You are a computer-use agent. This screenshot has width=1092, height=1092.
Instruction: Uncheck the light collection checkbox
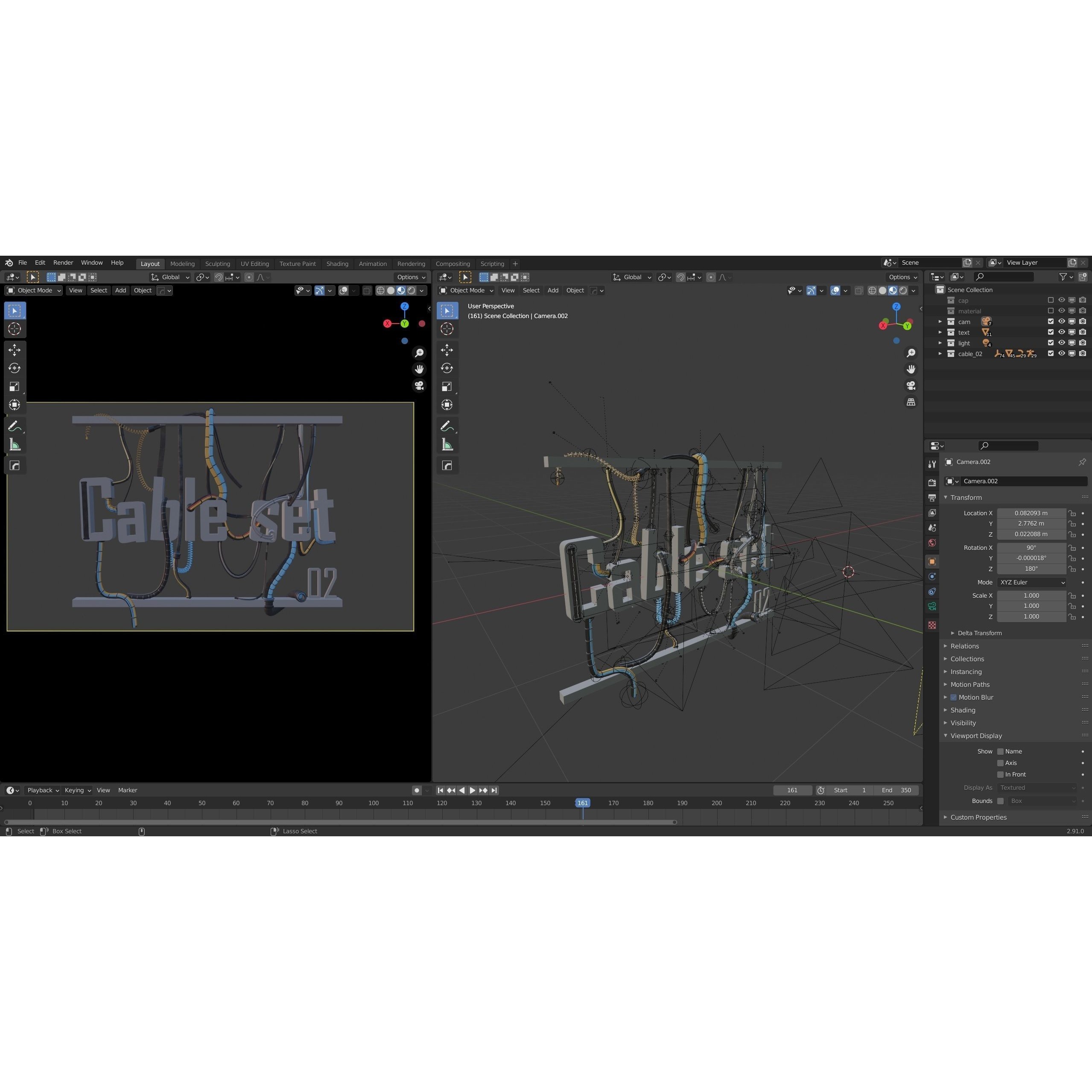click(x=1051, y=342)
